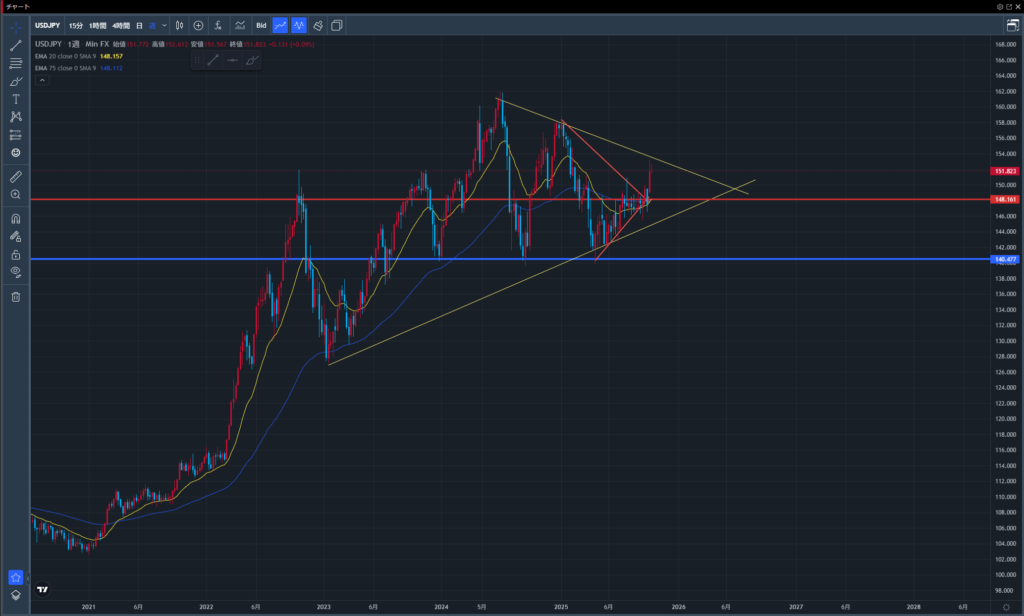Click the zoom in magnifier tool
This screenshot has width=1024, height=616.
(16, 194)
